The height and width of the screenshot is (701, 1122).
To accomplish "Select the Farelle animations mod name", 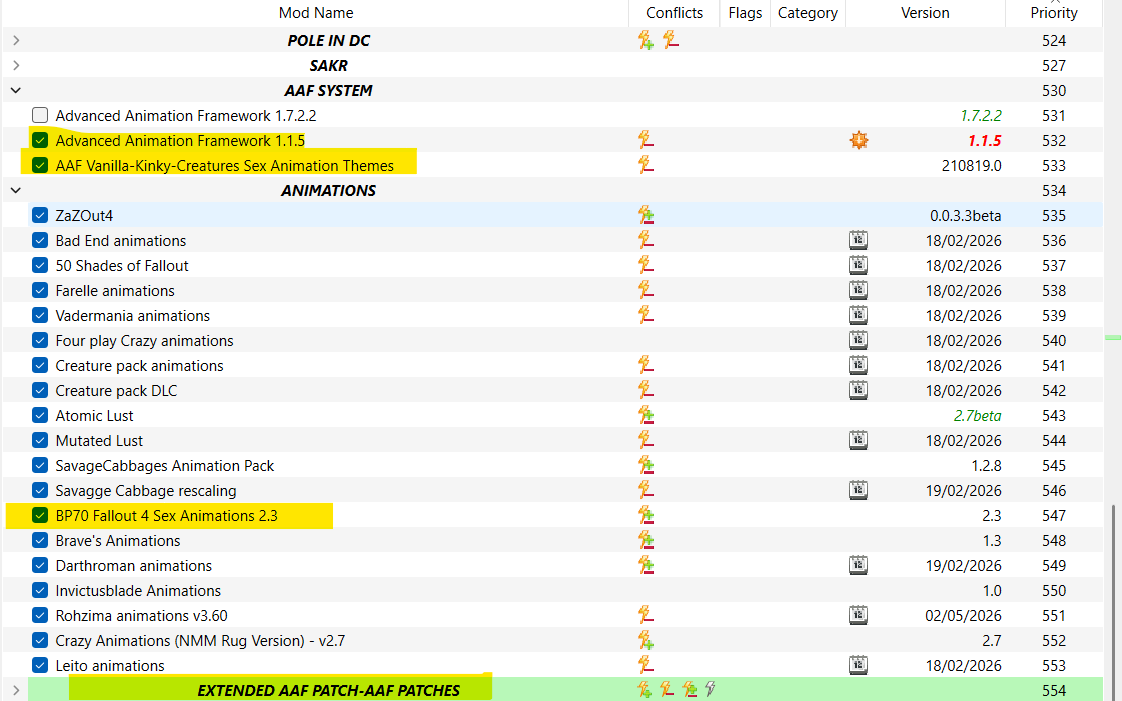I will click(115, 290).
